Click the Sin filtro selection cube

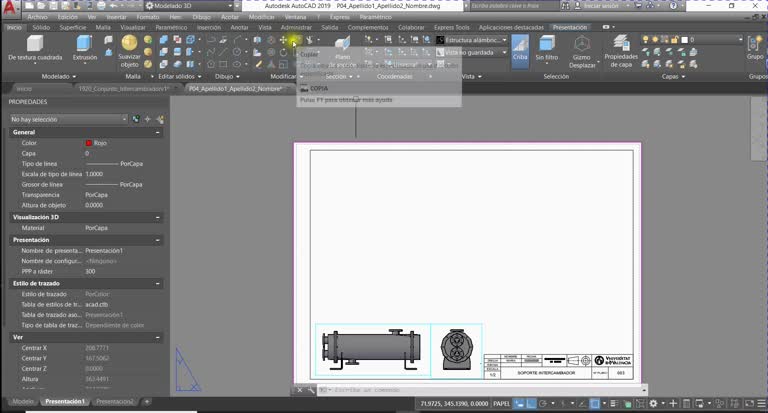546,48
